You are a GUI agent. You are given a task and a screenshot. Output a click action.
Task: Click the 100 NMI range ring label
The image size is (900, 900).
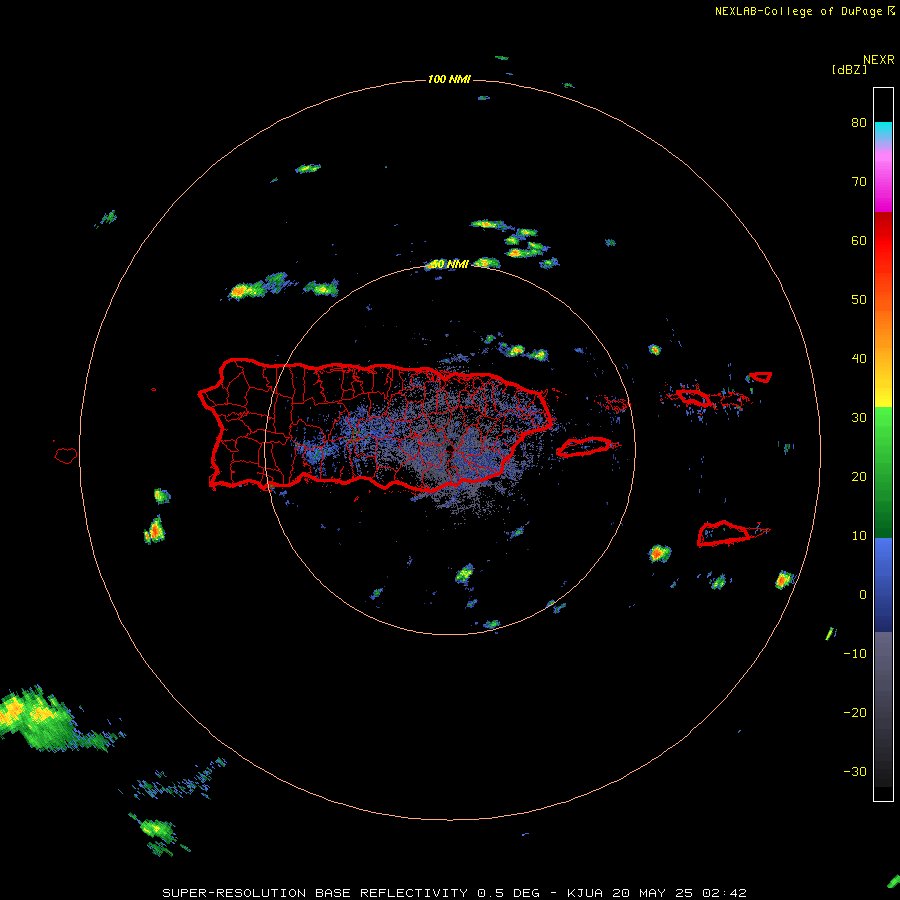(449, 79)
